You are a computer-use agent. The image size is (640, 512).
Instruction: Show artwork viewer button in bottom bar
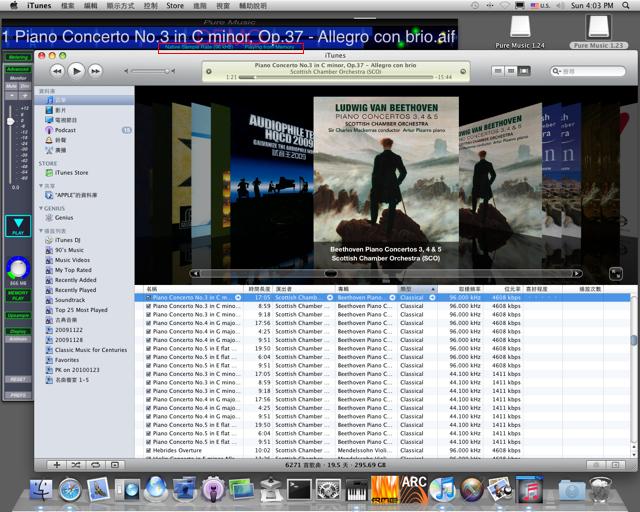(x=115, y=465)
